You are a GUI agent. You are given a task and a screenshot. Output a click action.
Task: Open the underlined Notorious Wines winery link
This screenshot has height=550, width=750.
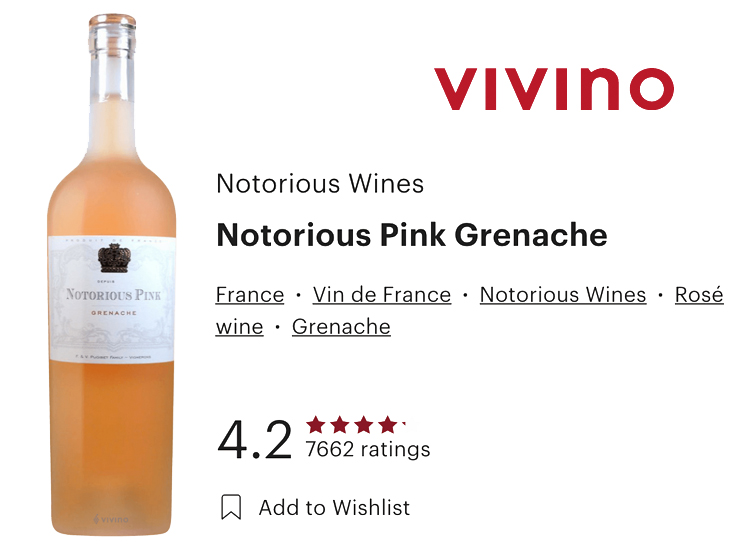coord(563,295)
